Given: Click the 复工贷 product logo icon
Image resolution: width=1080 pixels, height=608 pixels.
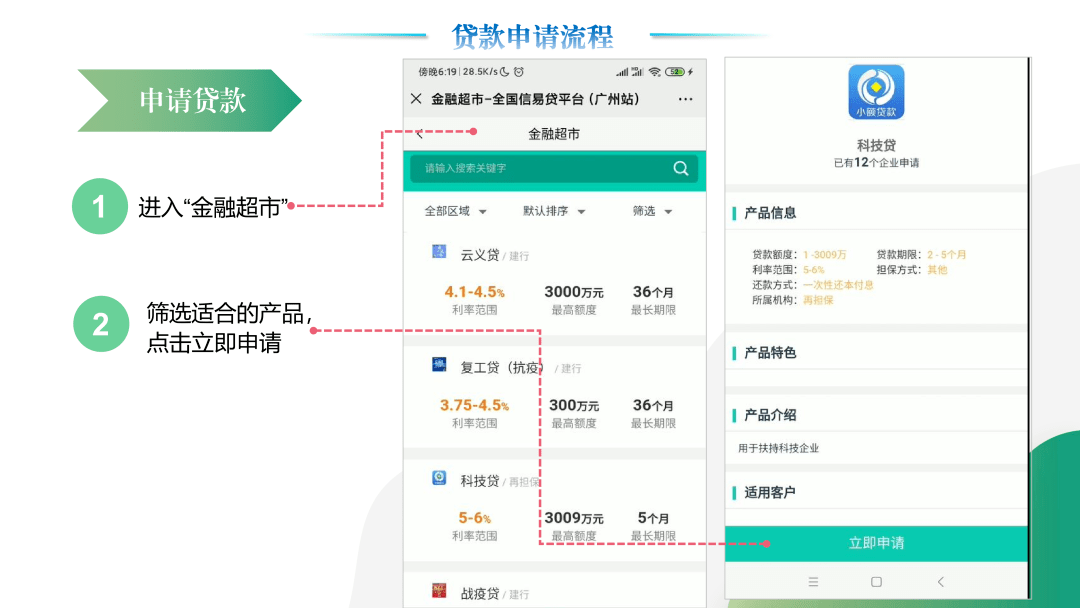Looking at the screenshot, I should [x=439, y=364].
